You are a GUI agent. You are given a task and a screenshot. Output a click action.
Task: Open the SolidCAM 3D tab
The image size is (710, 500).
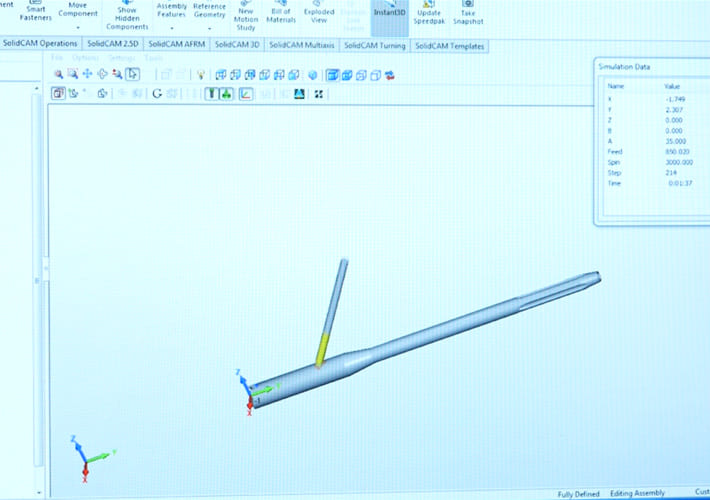point(237,44)
